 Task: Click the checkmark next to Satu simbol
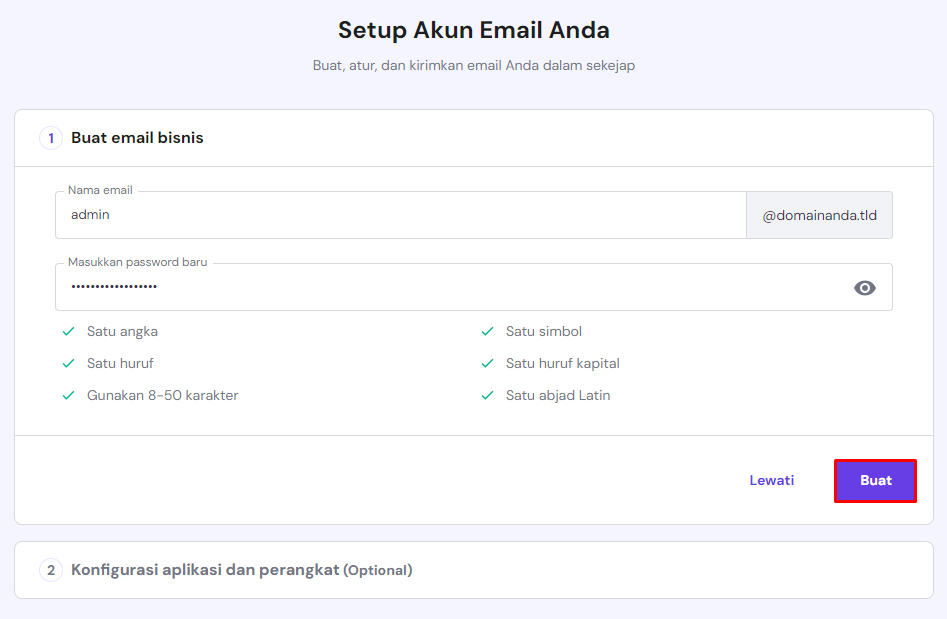point(487,331)
